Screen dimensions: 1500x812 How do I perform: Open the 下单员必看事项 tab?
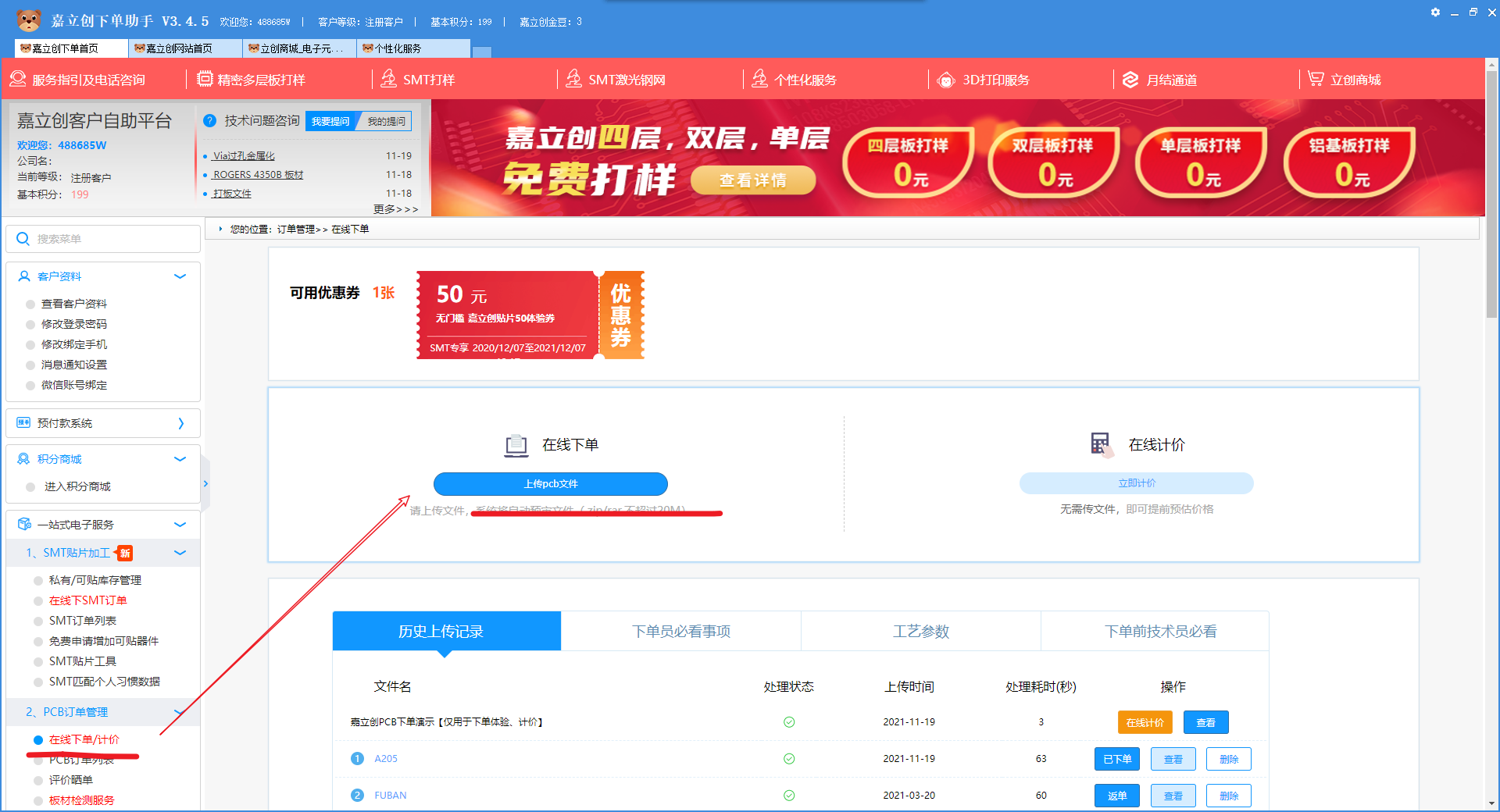click(681, 631)
